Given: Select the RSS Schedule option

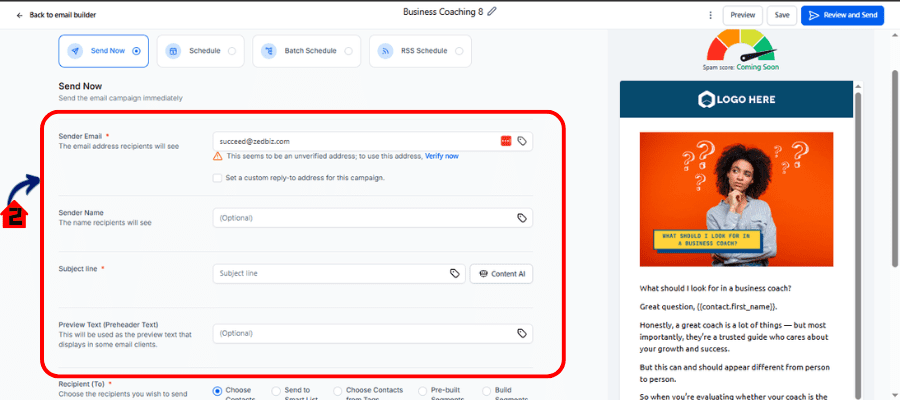Looking at the screenshot, I should pyautogui.click(x=420, y=50).
